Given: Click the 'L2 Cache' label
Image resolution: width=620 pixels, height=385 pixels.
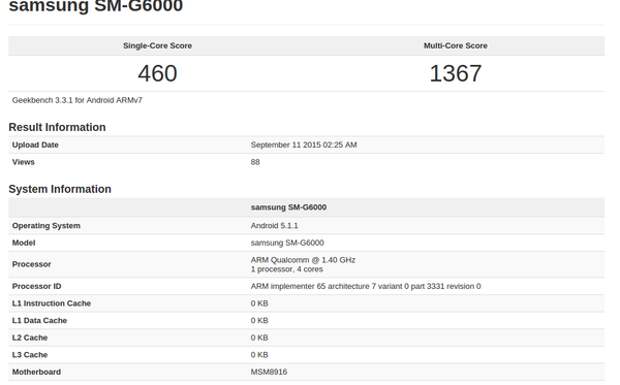Looking at the screenshot, I should pyautogui.click(x=30, y=338).
